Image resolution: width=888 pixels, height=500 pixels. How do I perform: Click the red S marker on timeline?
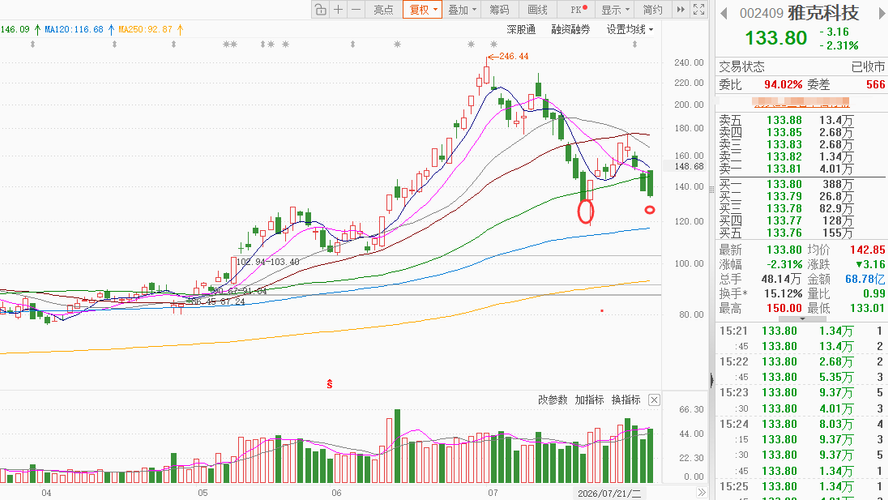[x=329, y=384]
